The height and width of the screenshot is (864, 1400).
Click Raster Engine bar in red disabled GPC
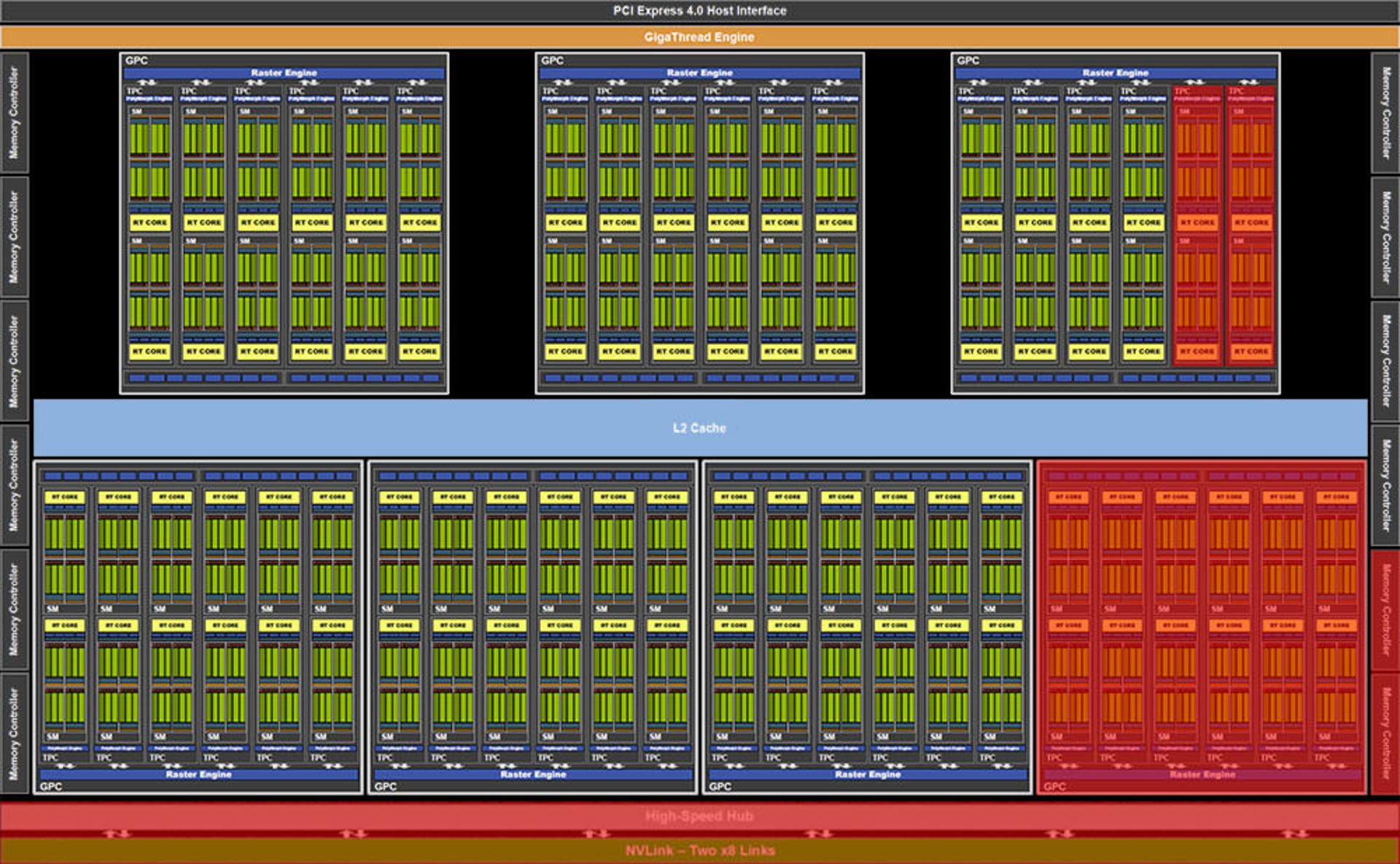click(x=1202, y=774)
